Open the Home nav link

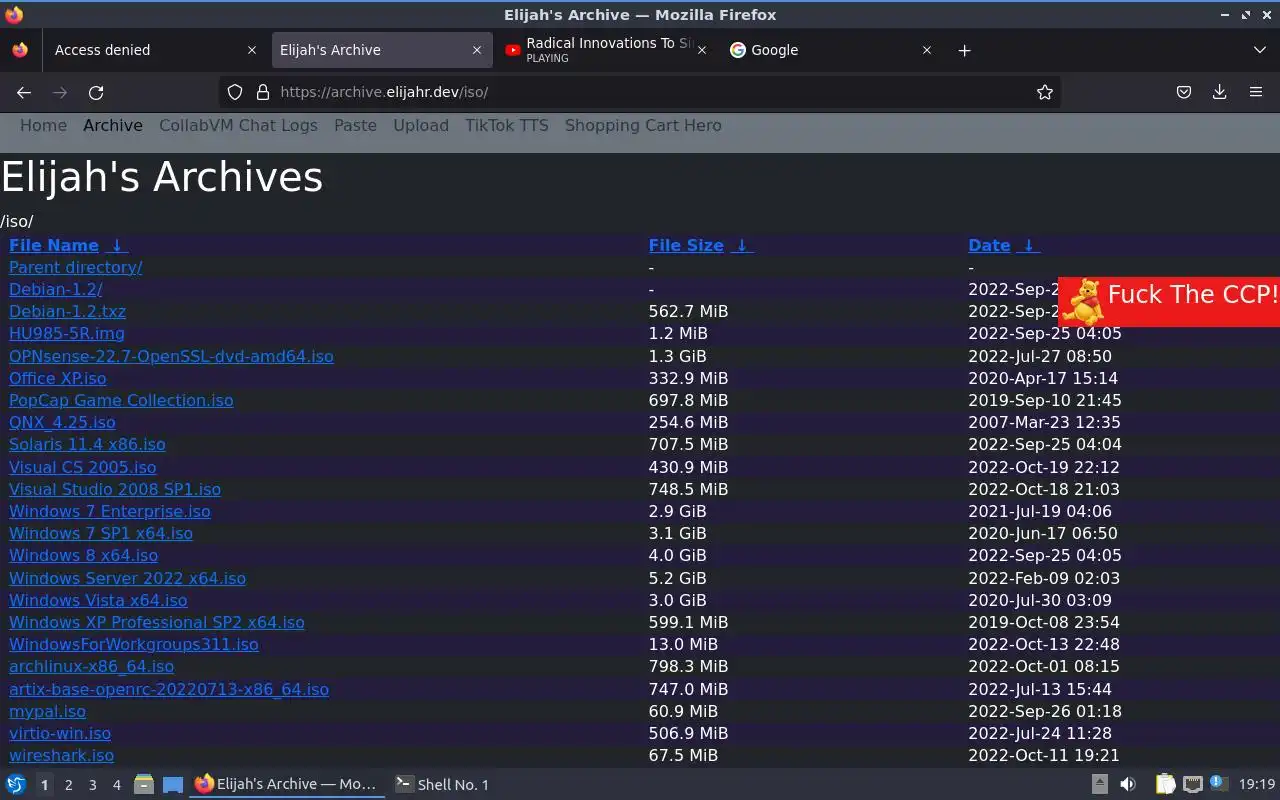[43, 125]
